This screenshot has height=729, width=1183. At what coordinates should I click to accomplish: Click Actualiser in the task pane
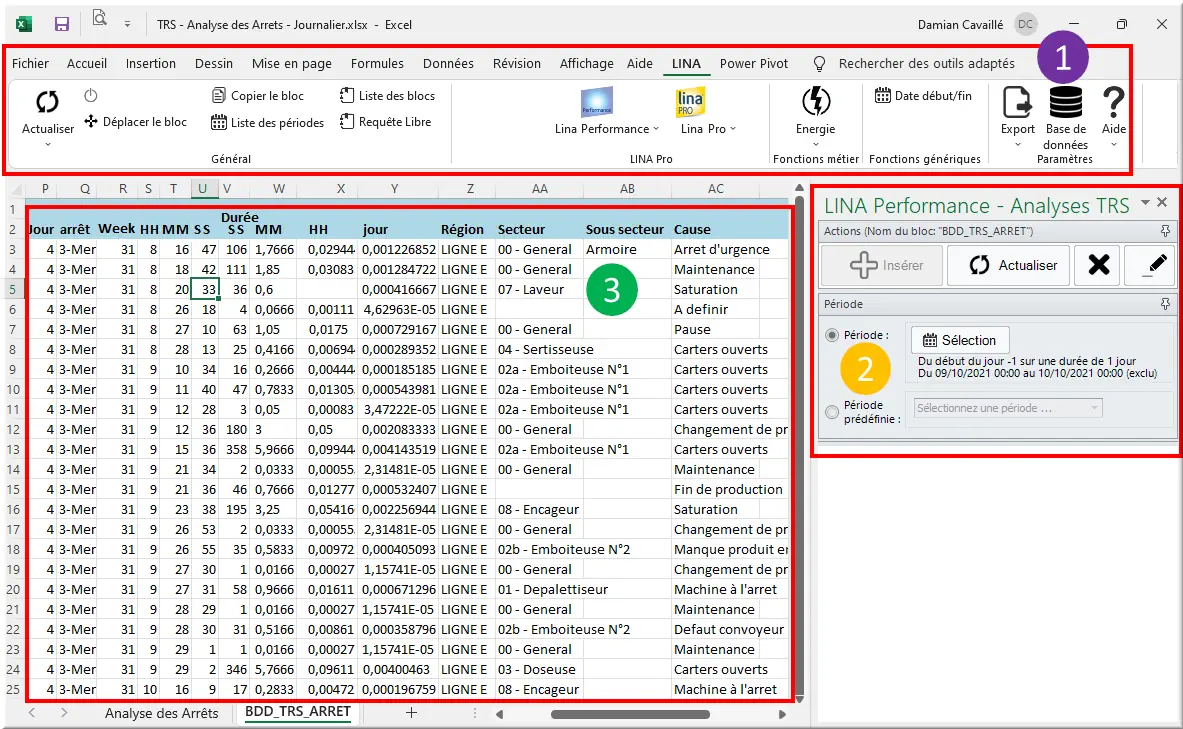(x=1008, y=265)
